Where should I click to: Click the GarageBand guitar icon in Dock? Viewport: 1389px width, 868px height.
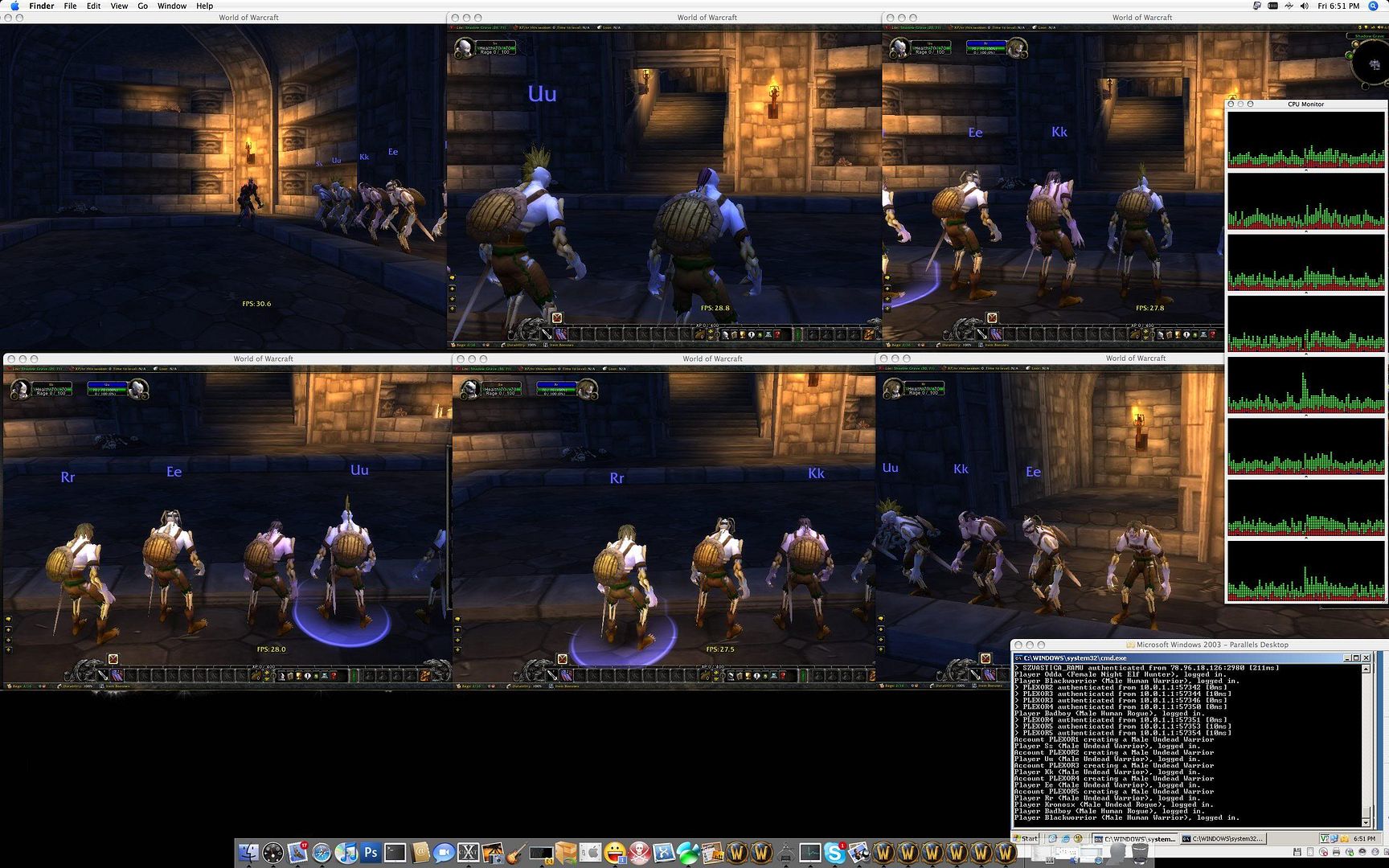pos(518,852)
